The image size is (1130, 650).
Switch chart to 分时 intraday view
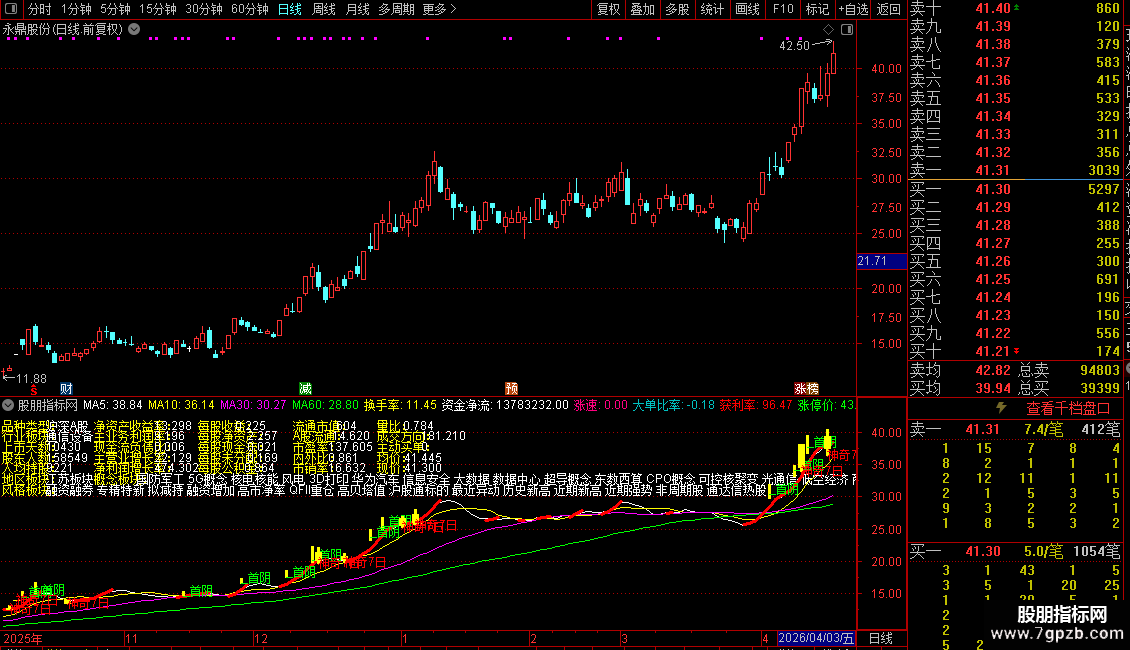[40, 9]
